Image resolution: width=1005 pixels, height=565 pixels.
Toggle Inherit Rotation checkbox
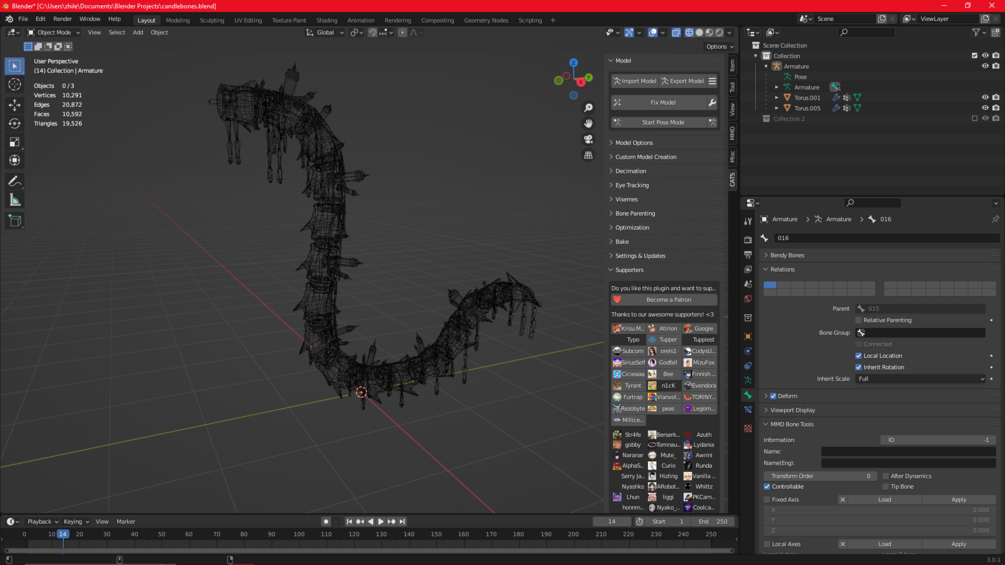(x=858, y=367)
